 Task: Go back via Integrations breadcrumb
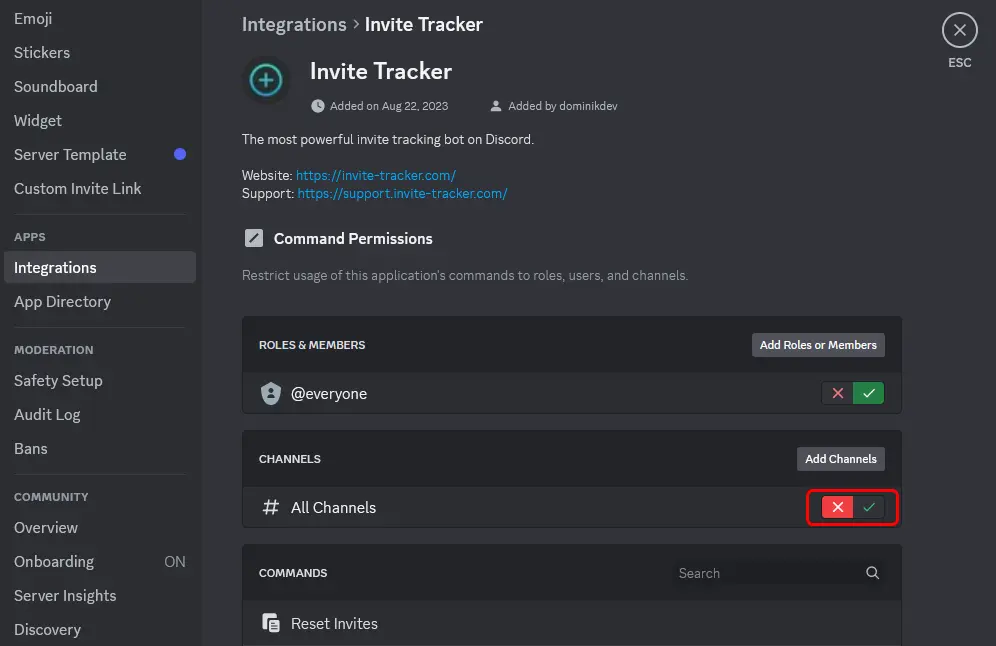point(294,24)
